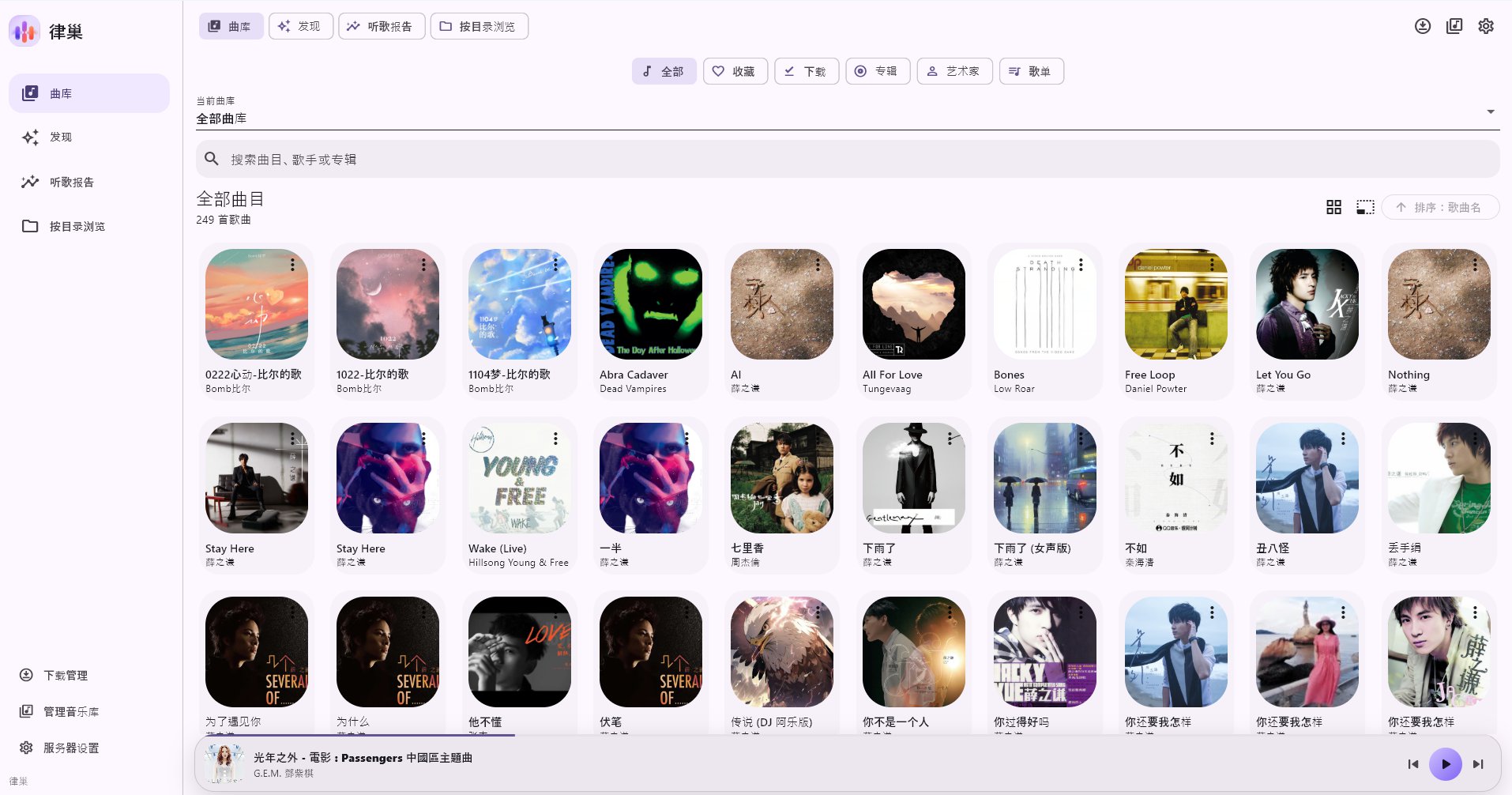Click the artist name Tungevaag

886,389
